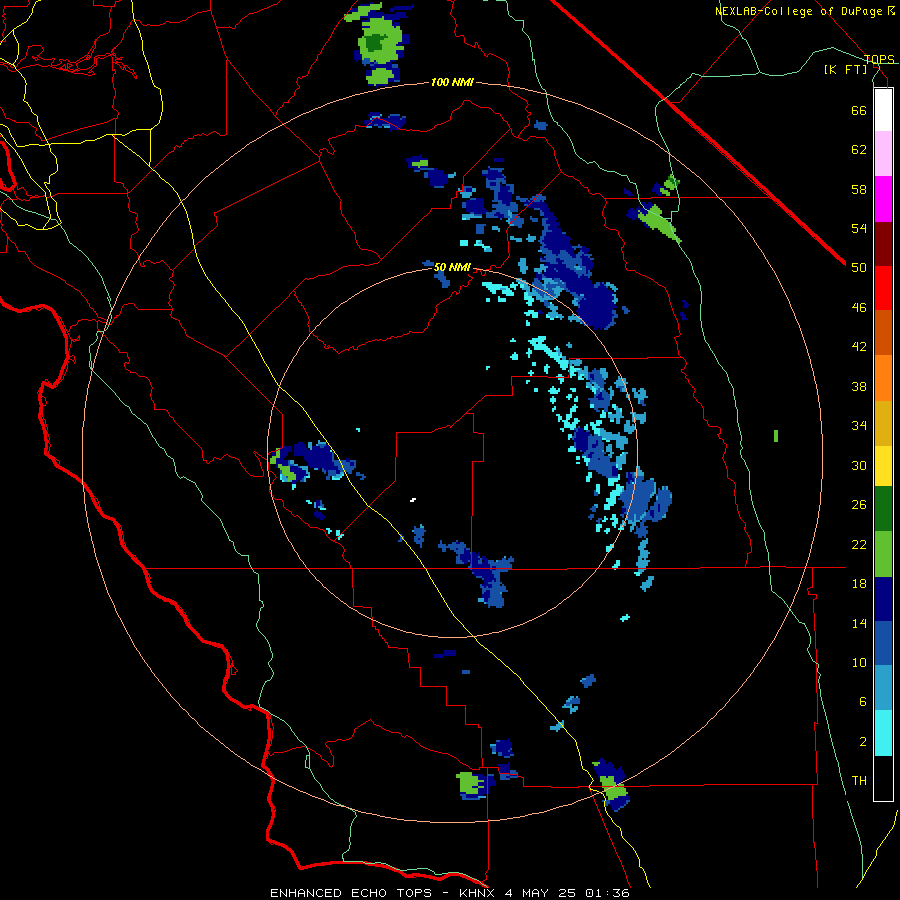Click the yellow swatch between 34 and 30
Screen dimensions: 900x900
[x=883, y=465]
